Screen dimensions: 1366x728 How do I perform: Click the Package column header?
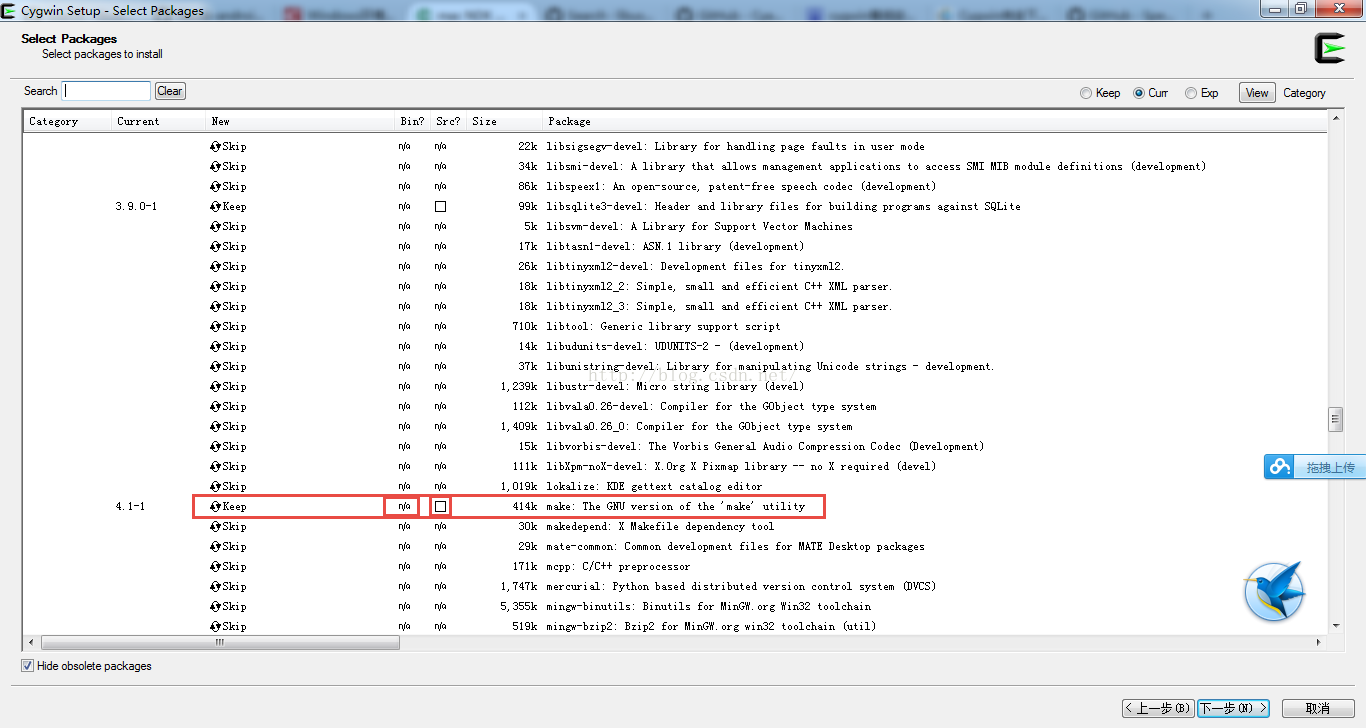[935, 121]
